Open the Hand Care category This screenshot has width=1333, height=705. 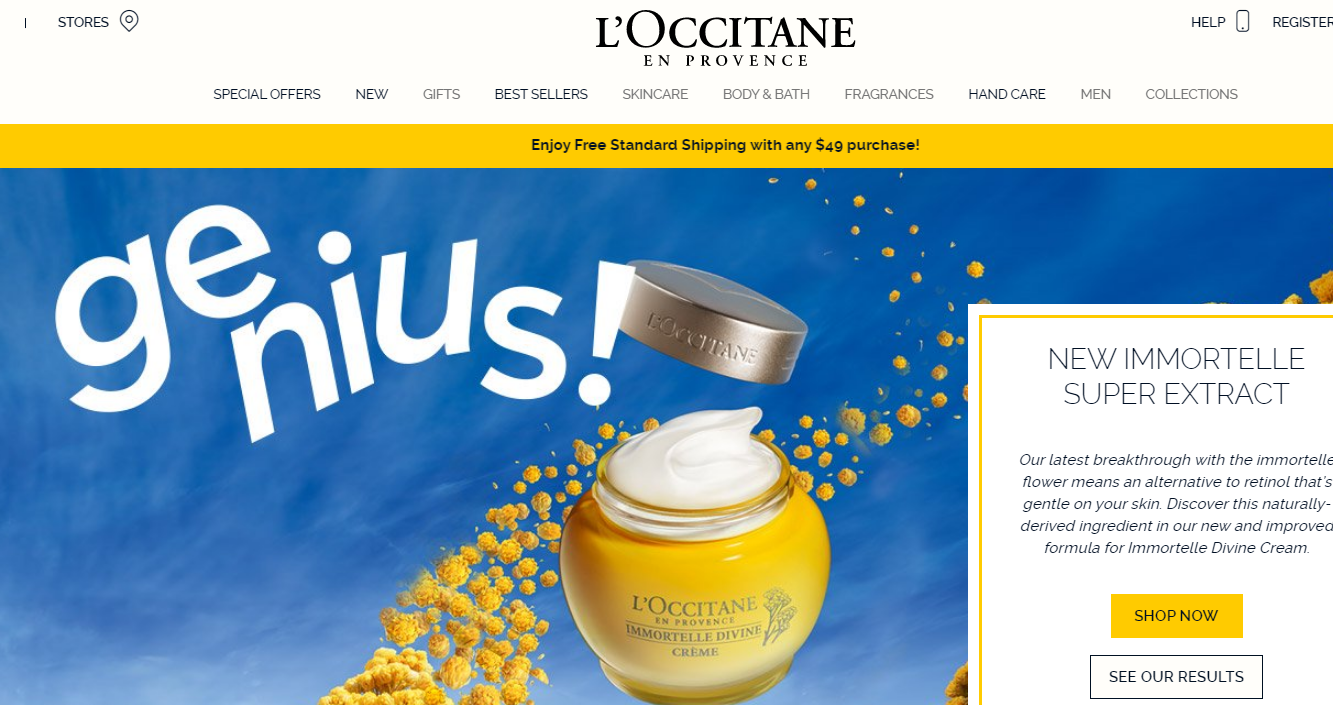[x=1007, y=94]
